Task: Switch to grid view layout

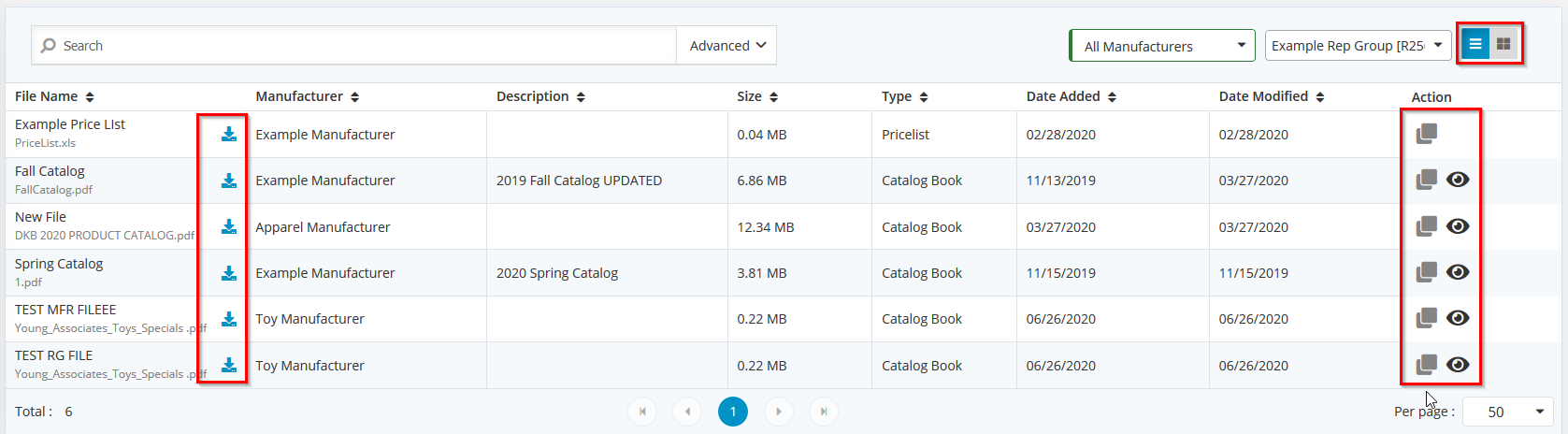Action: click(1503, 44)
